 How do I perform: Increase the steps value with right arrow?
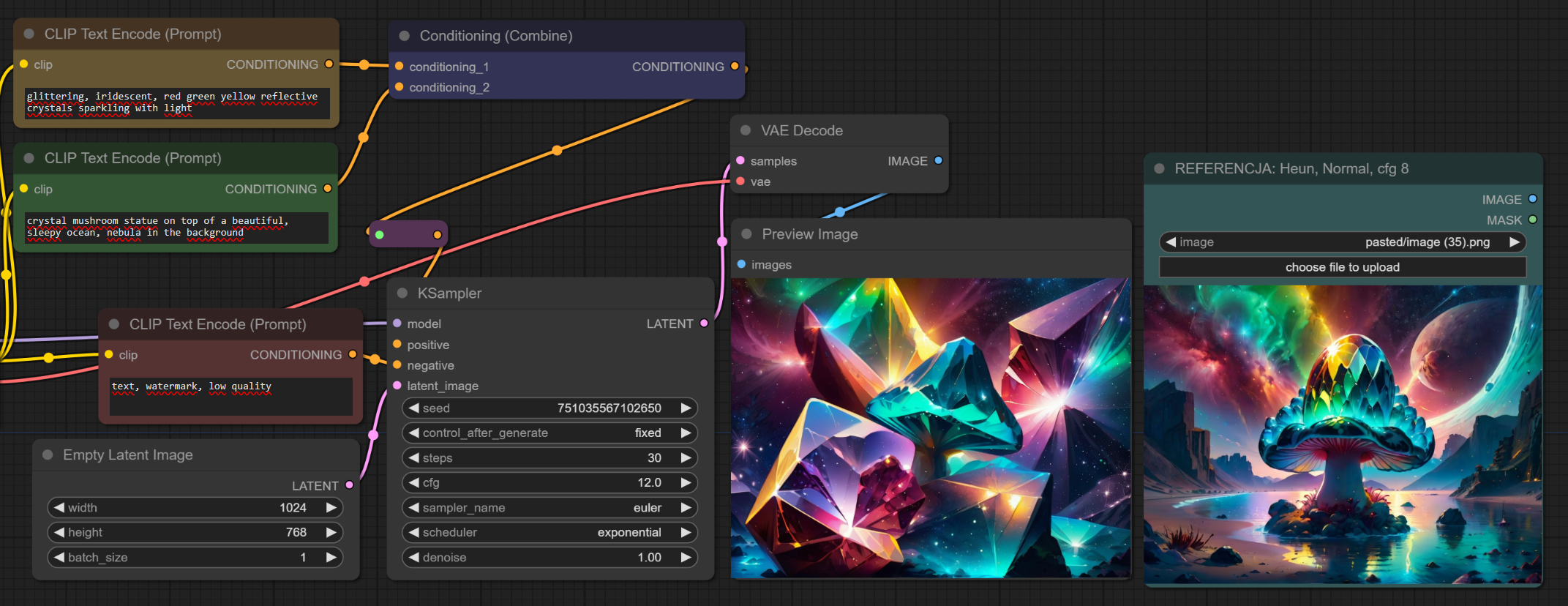pyautogui.click(x=686, y=458)
